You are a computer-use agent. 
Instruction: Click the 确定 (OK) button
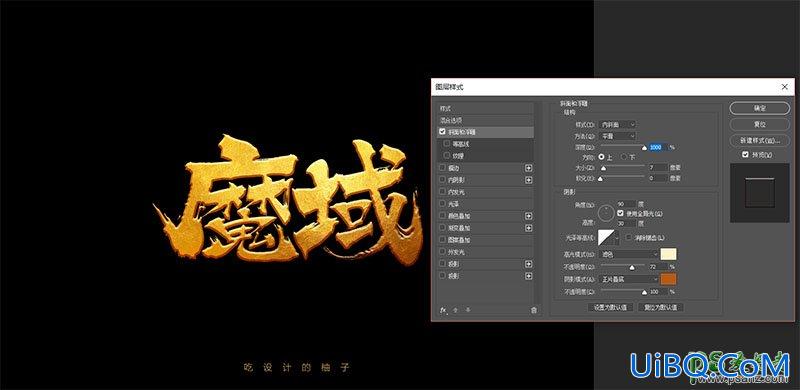point(760,108)
